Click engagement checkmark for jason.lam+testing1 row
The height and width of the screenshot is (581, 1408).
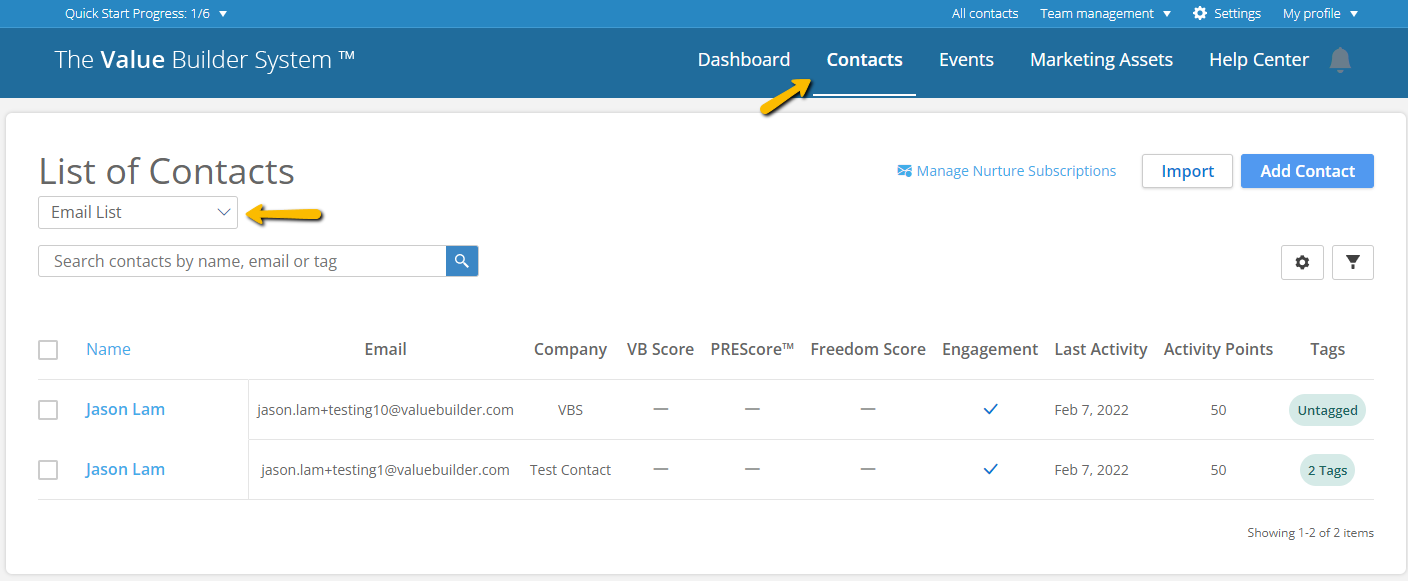pos(990,469)
